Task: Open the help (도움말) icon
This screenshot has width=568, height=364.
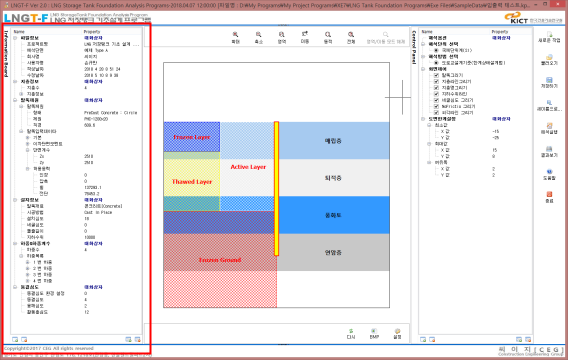Action: (550, 172)
